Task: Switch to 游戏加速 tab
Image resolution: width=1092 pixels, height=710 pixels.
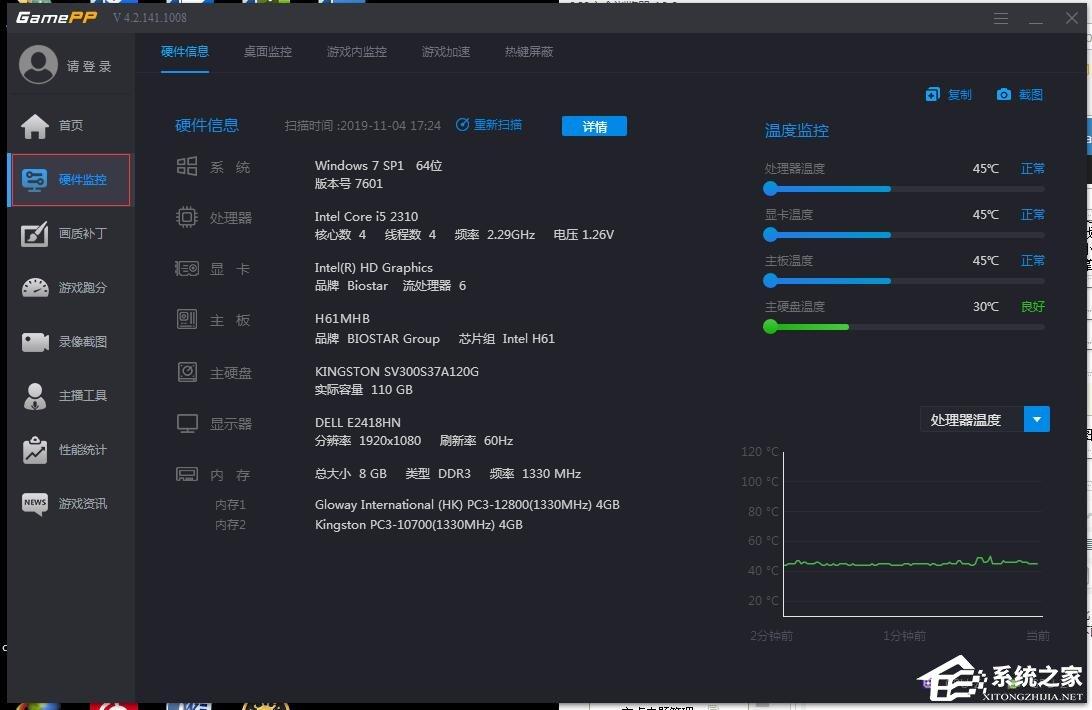Action: pyautogui.click(x=446, y=52)
